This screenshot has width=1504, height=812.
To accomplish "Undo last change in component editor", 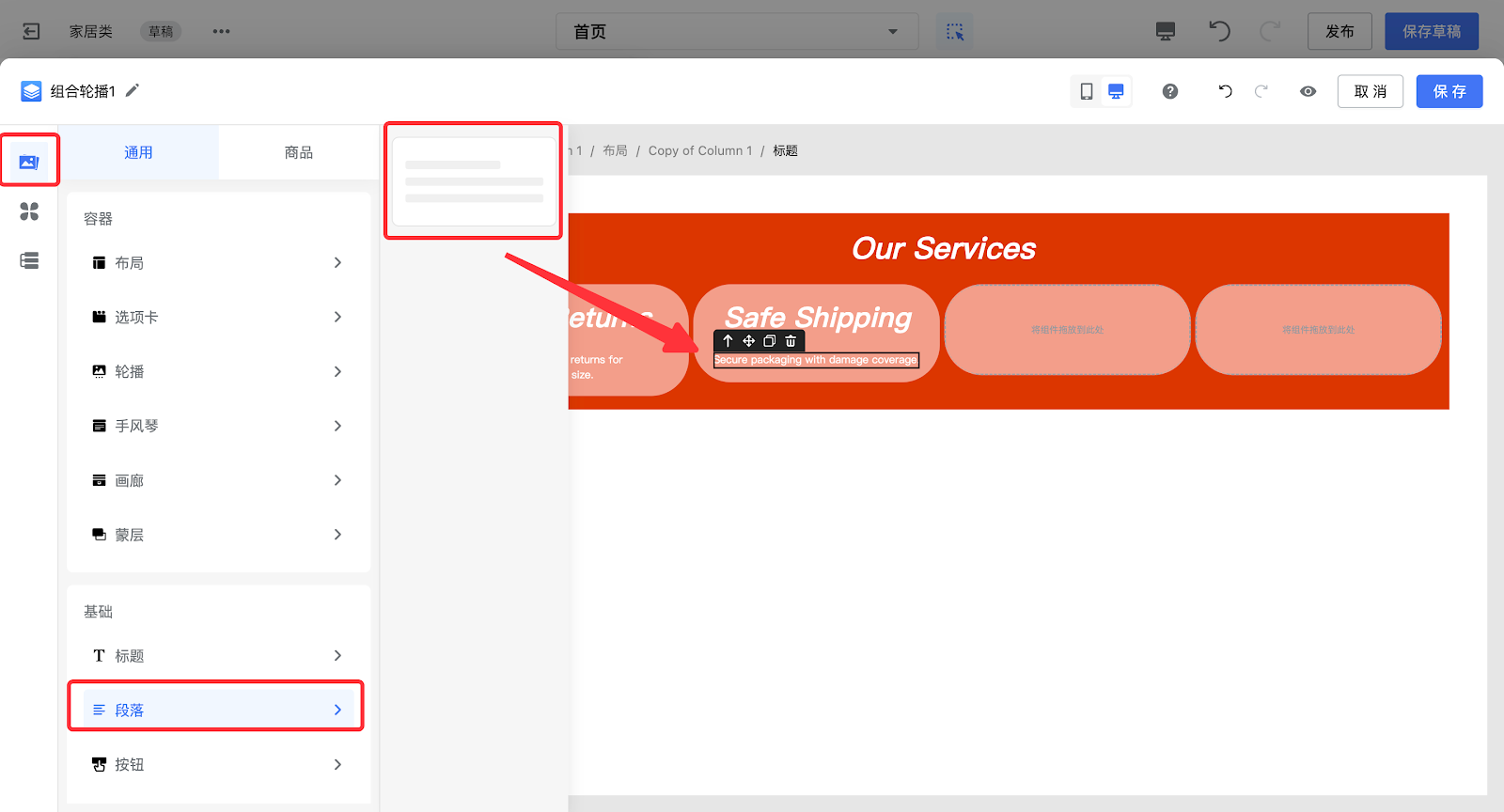I will pos(1225,91).
